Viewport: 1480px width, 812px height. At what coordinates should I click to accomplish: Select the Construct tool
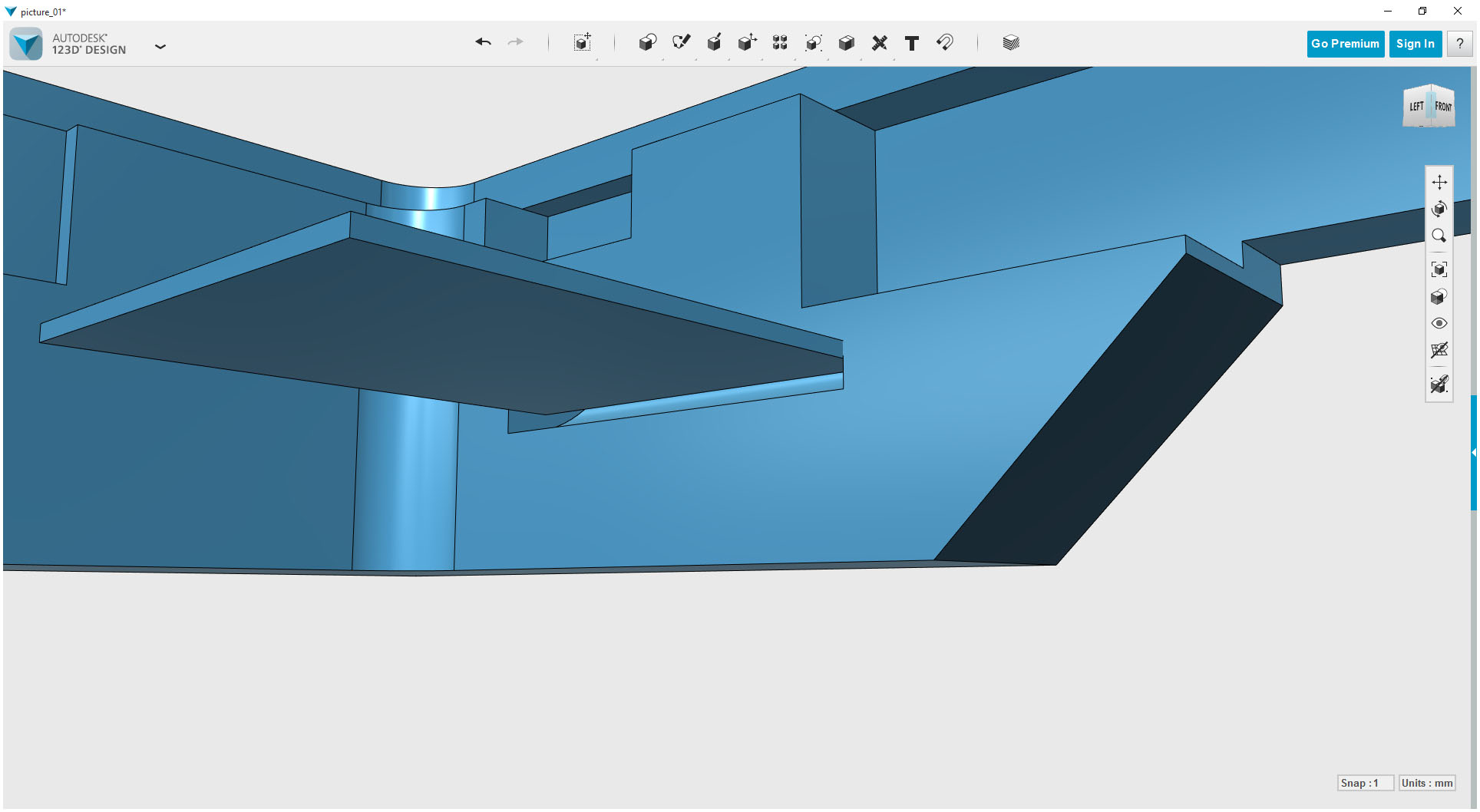tap(714, 43)
